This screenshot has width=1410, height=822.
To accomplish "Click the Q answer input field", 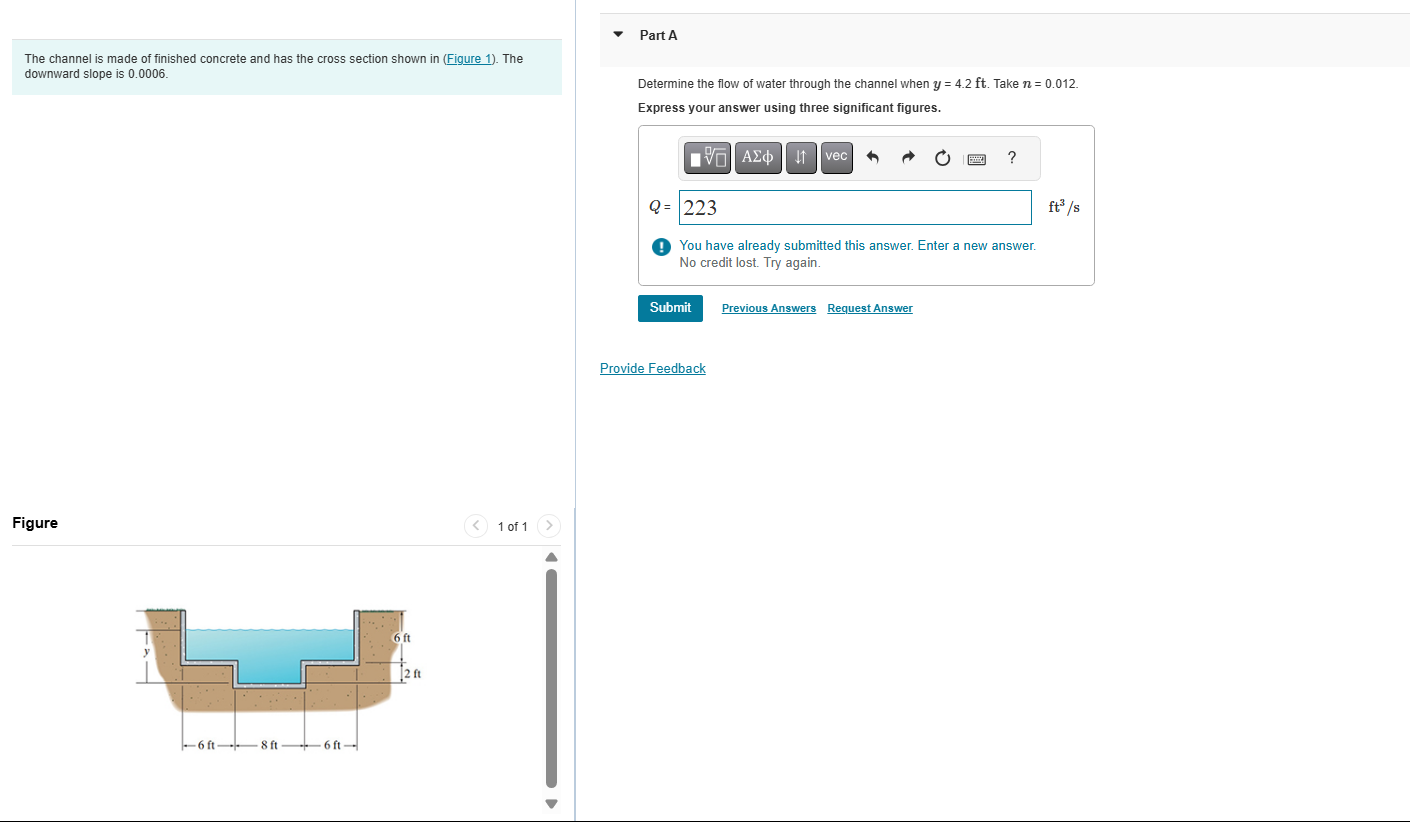I will [x=855, y=208].
